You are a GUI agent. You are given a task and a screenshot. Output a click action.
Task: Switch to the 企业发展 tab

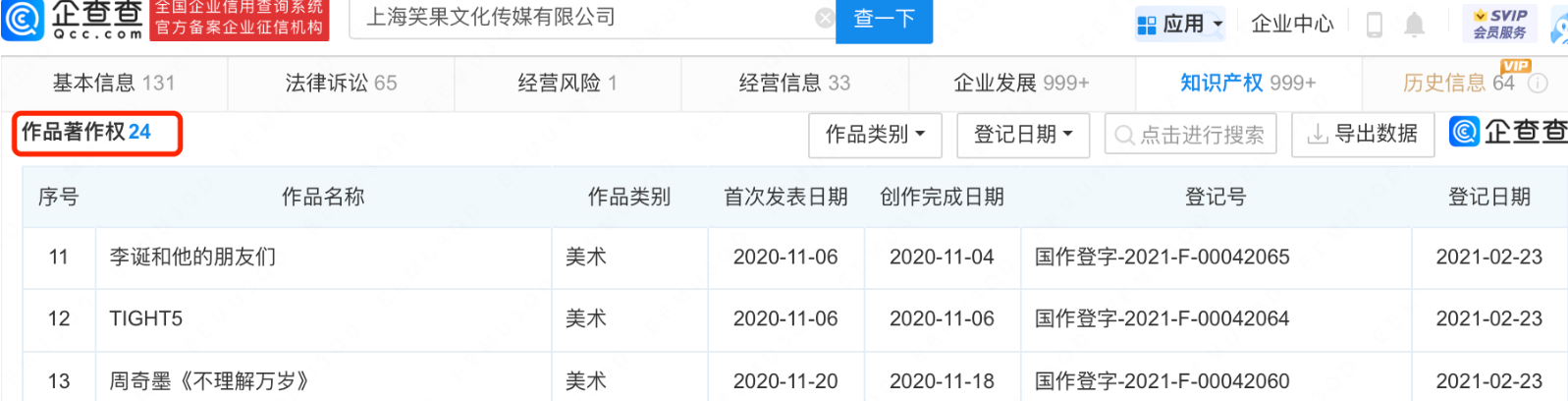(1021, 84)
